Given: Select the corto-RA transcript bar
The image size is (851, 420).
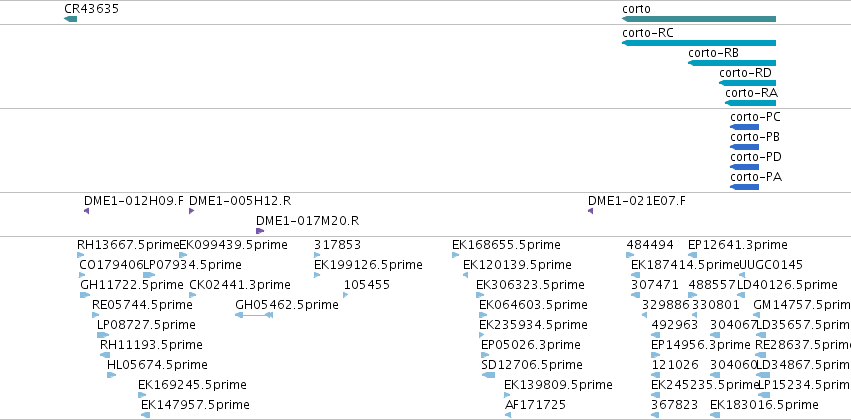Looking at the screenshot, I should [751, 103].
